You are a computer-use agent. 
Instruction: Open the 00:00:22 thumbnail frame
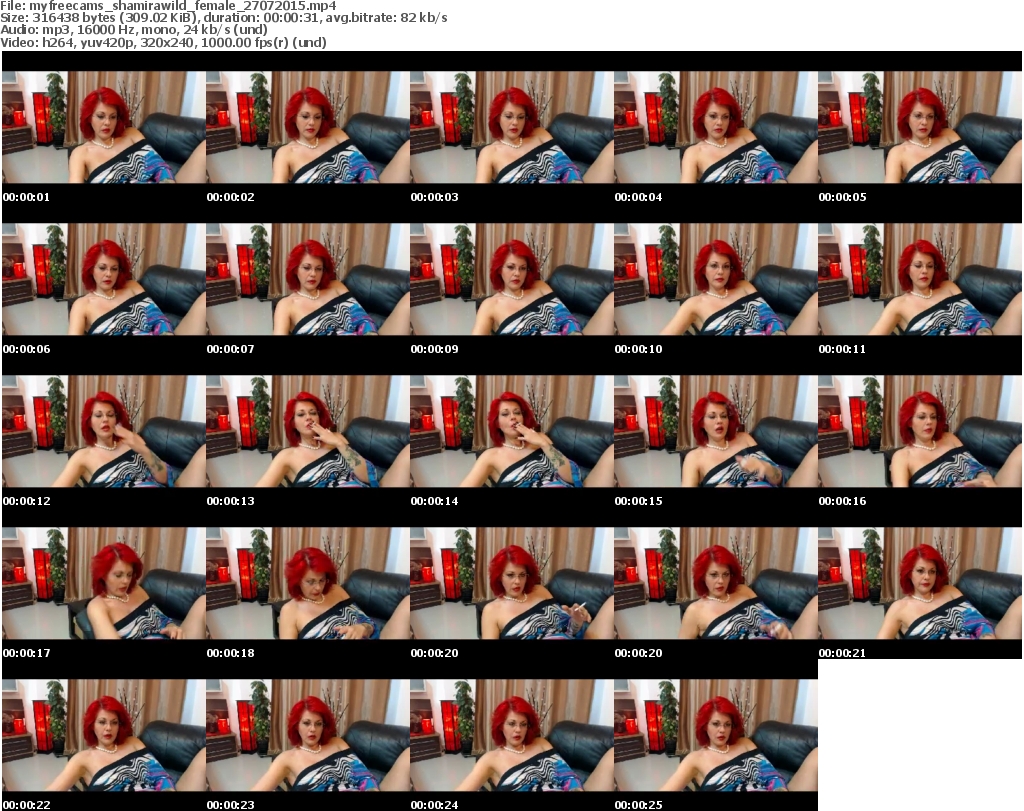[104, 735]
